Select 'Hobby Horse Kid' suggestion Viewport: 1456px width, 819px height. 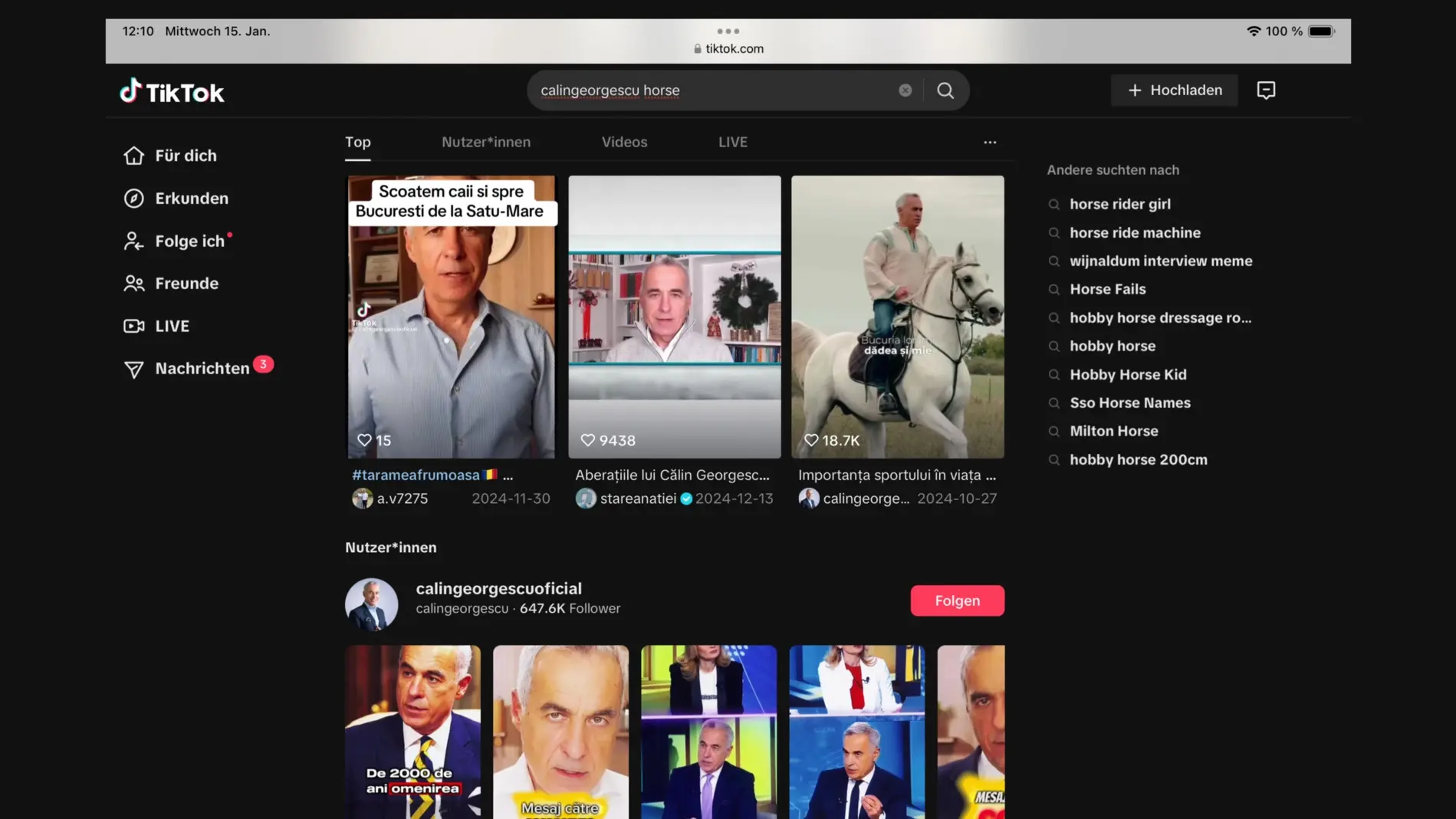[x=1128, y=375]
